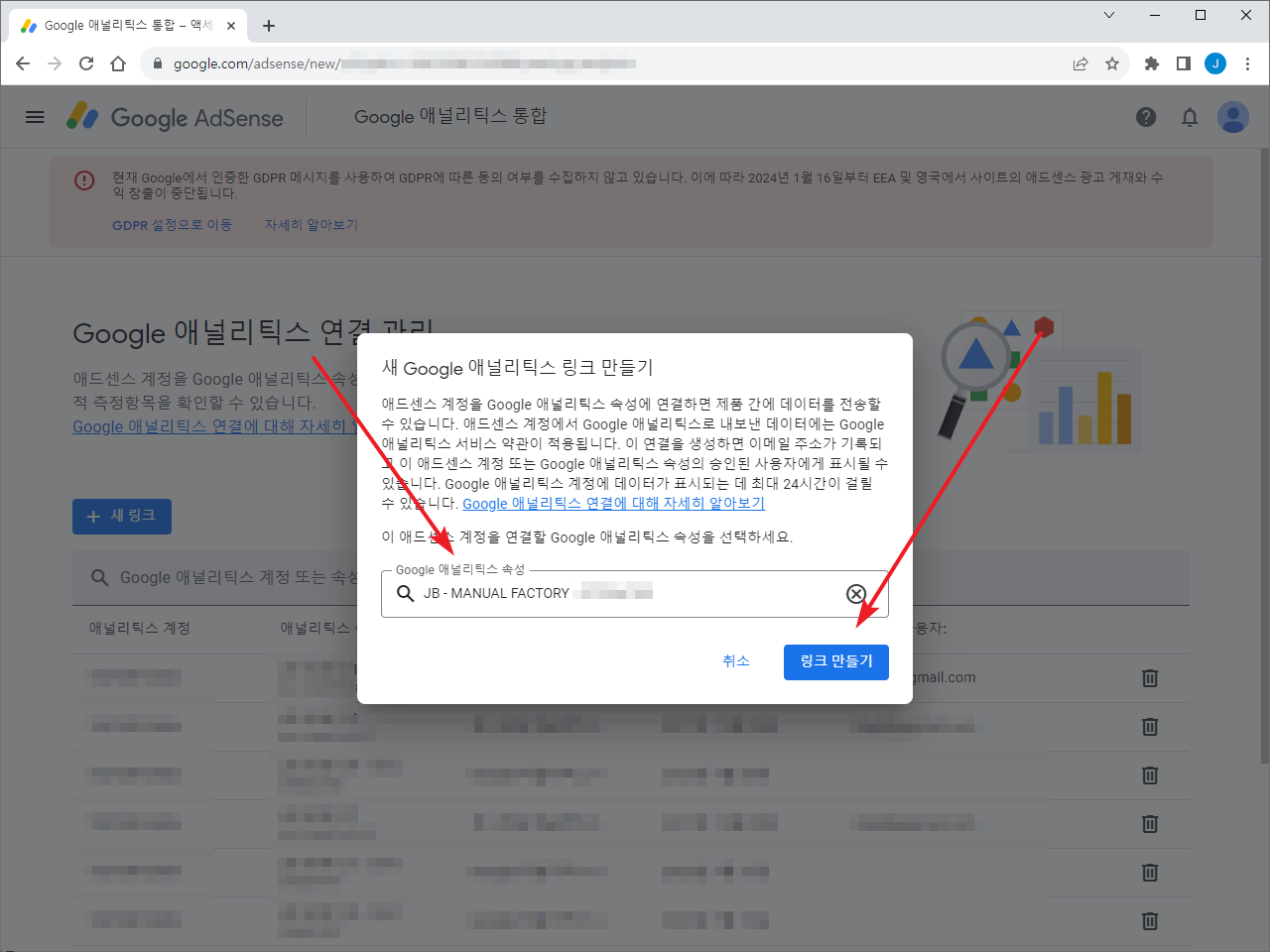This screenshot has height=952, width=1270.
Task: Close the Google 애널리틱스 통합 browser tab
Action: pos(231,26)
